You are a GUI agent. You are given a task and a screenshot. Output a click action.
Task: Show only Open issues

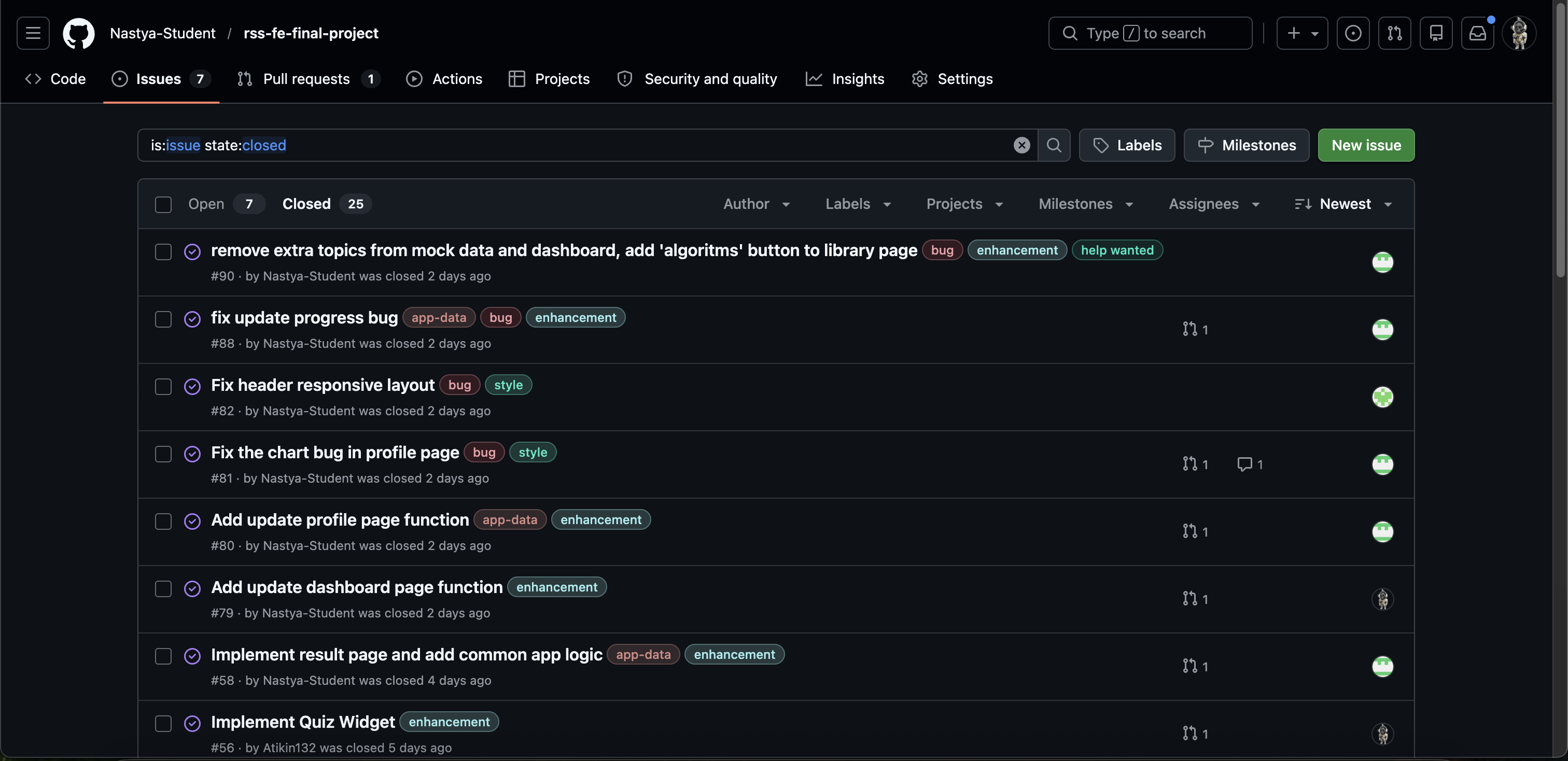[x=206, y=204]
